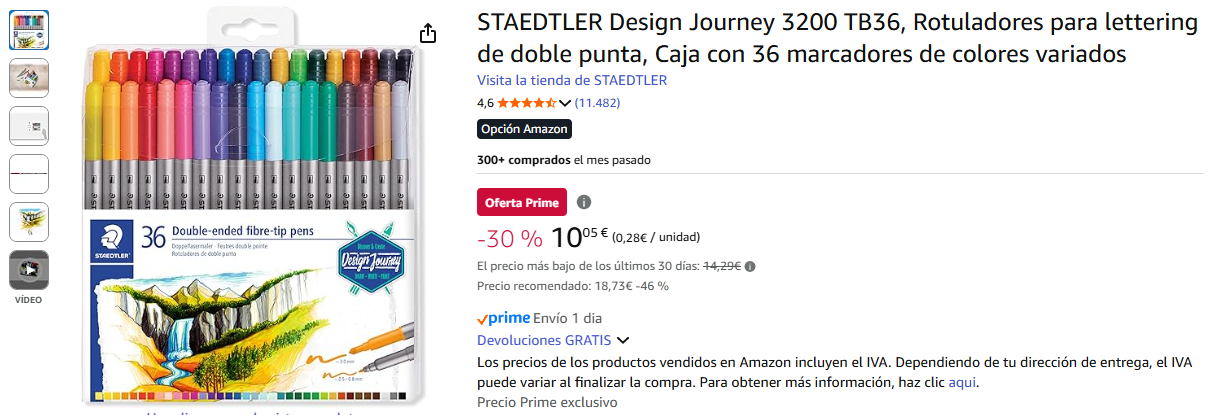Viewport: 1219px width, 415px height.
Task: Expand the Devoluciones GRATIS chevron
Action: point(624,340)
